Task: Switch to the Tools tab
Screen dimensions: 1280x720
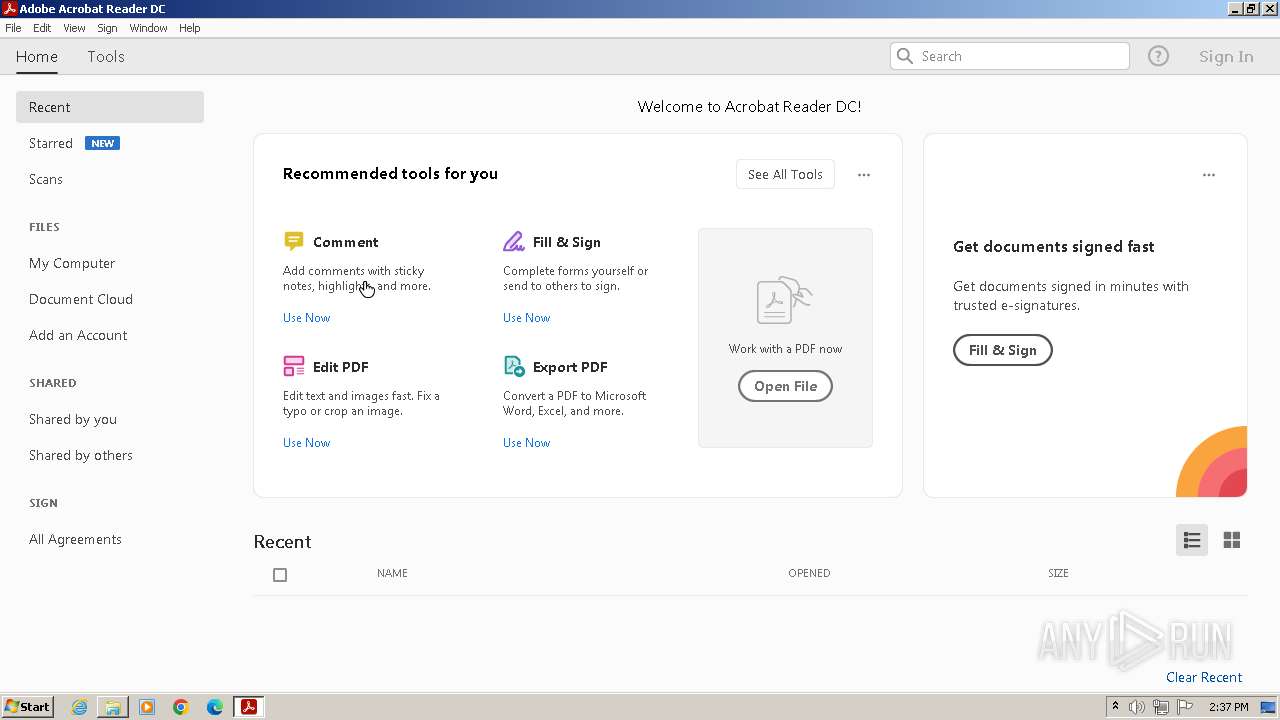Action: coord(106,56)
